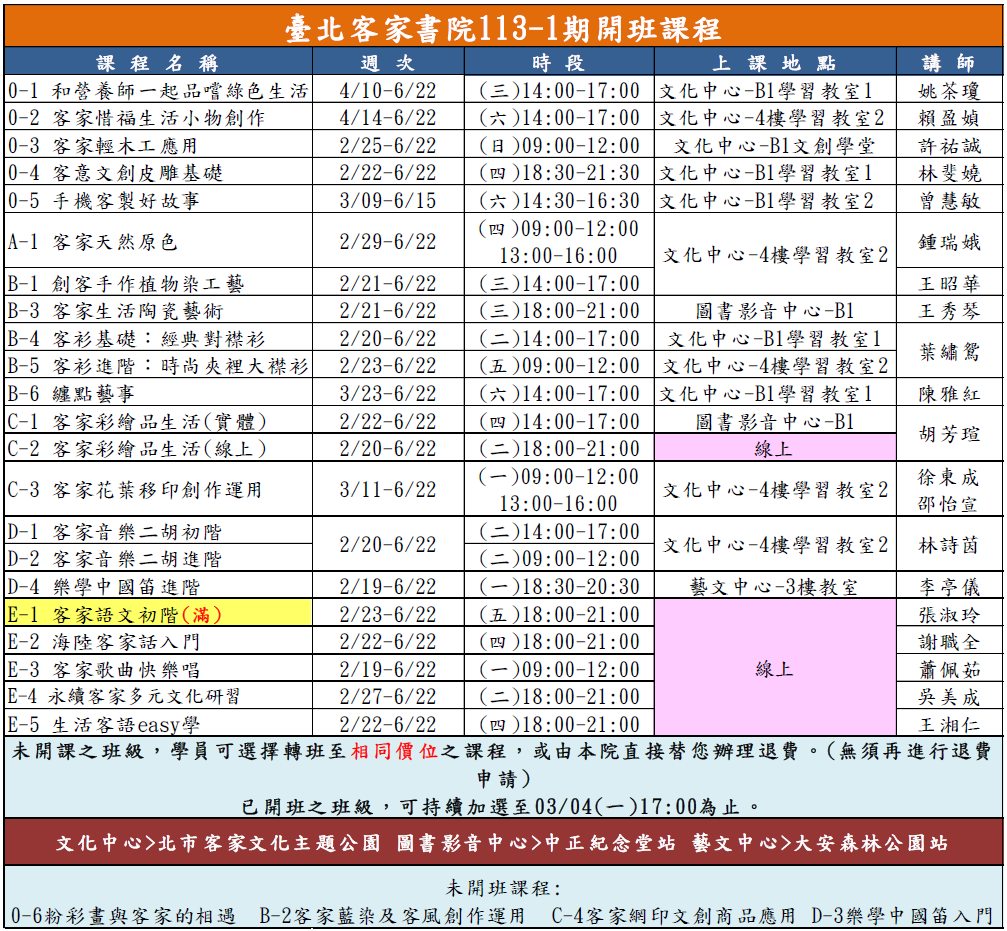
Task: Click instructor name 許祐誠
Action: 949,146
